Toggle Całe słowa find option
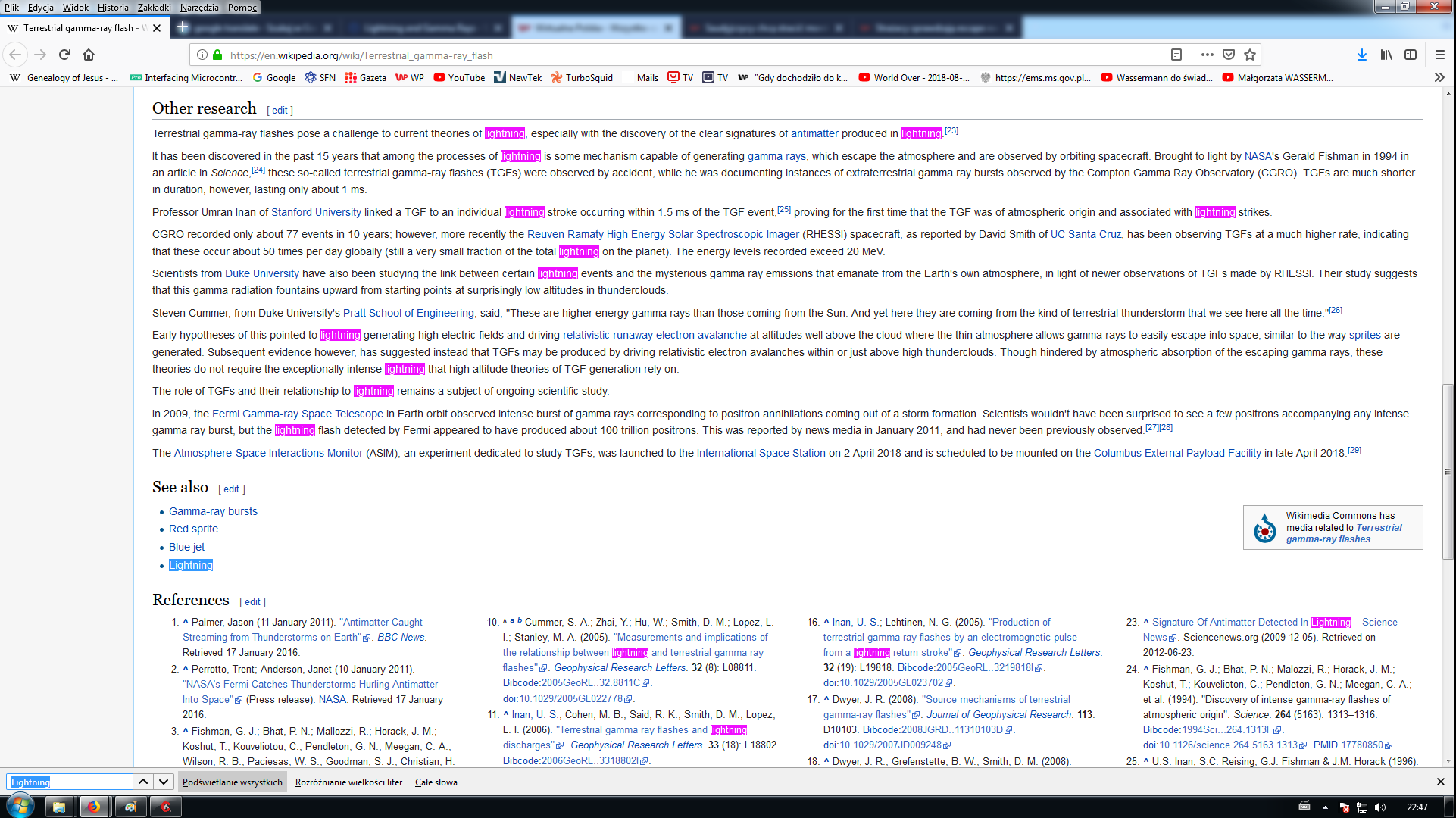 tap(436, 782)
